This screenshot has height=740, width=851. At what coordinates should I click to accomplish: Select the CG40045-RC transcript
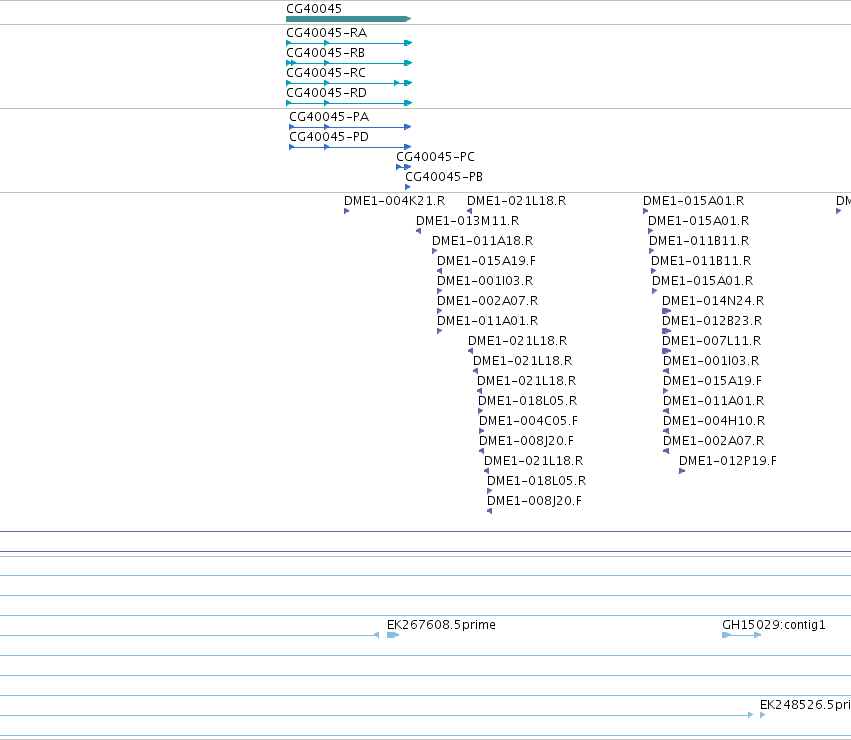tap(349, 83)
